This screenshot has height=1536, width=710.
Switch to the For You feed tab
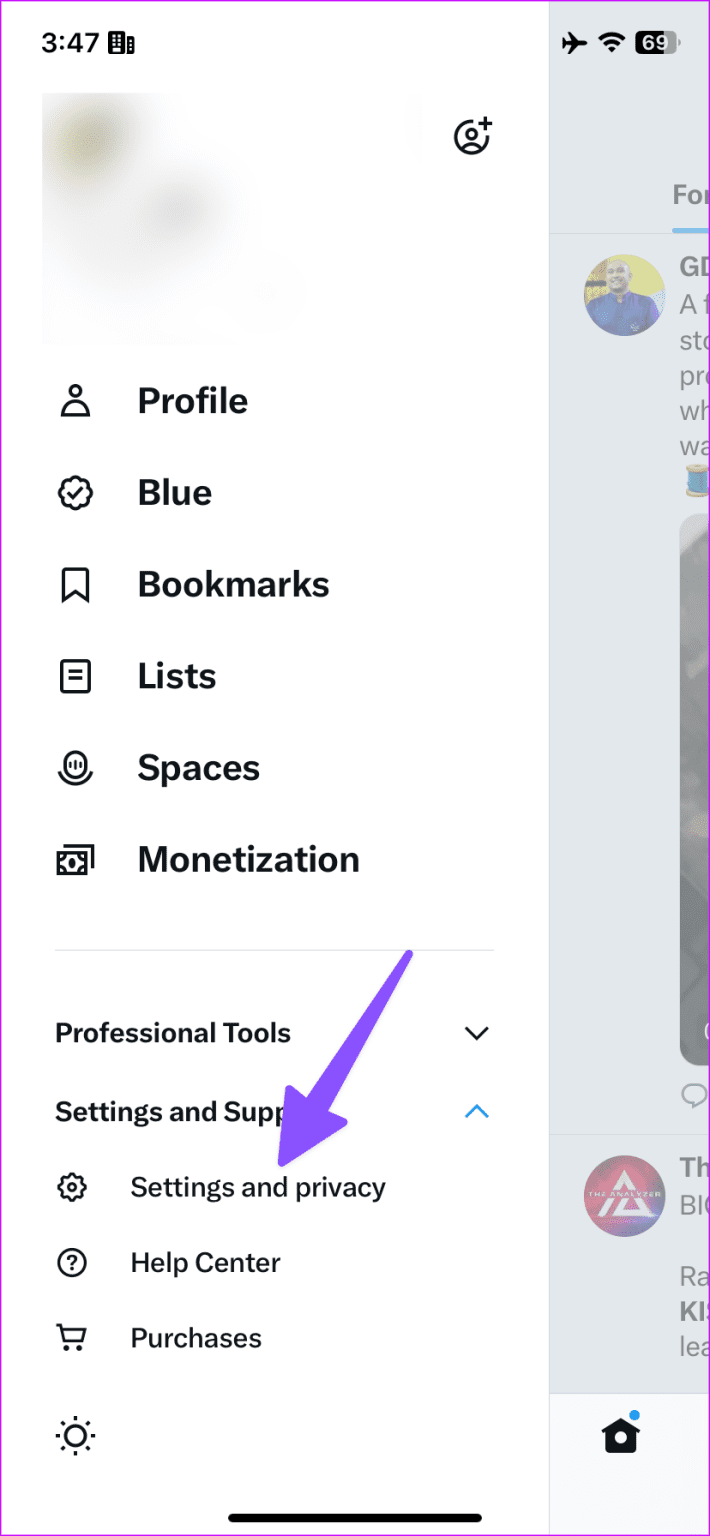[689, 194]
